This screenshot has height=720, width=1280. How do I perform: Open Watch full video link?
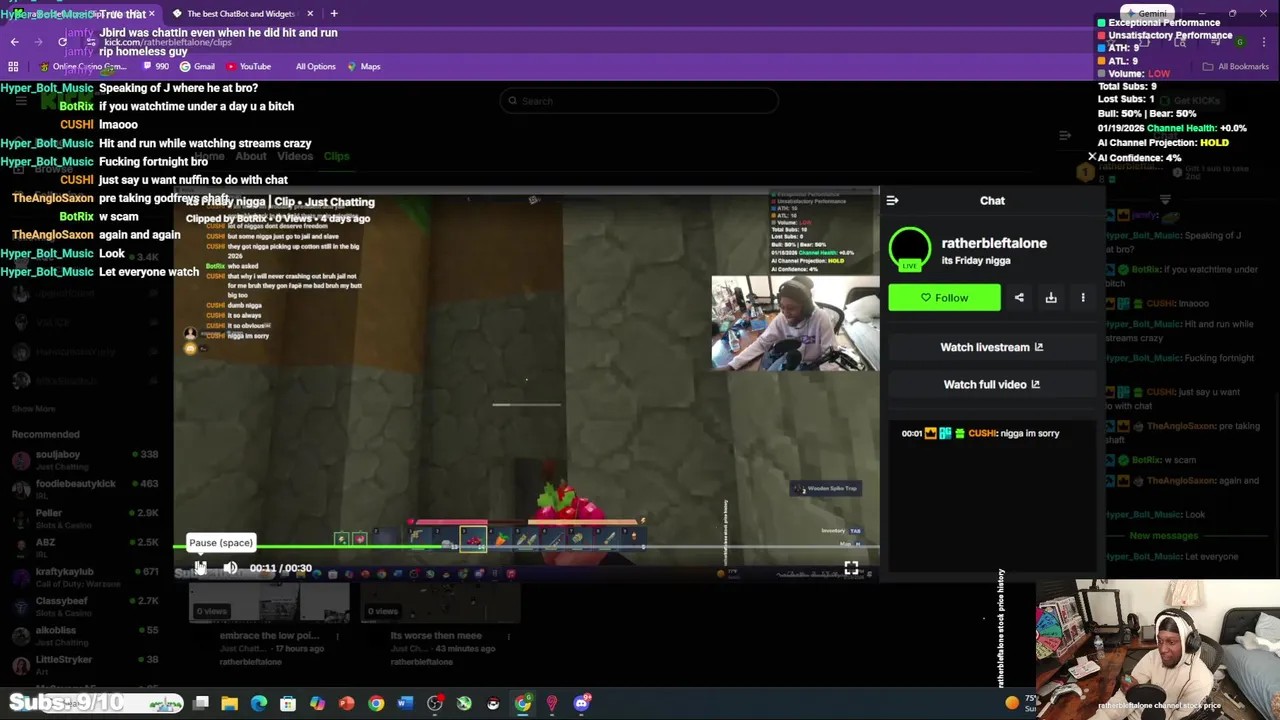coord(991,384)
